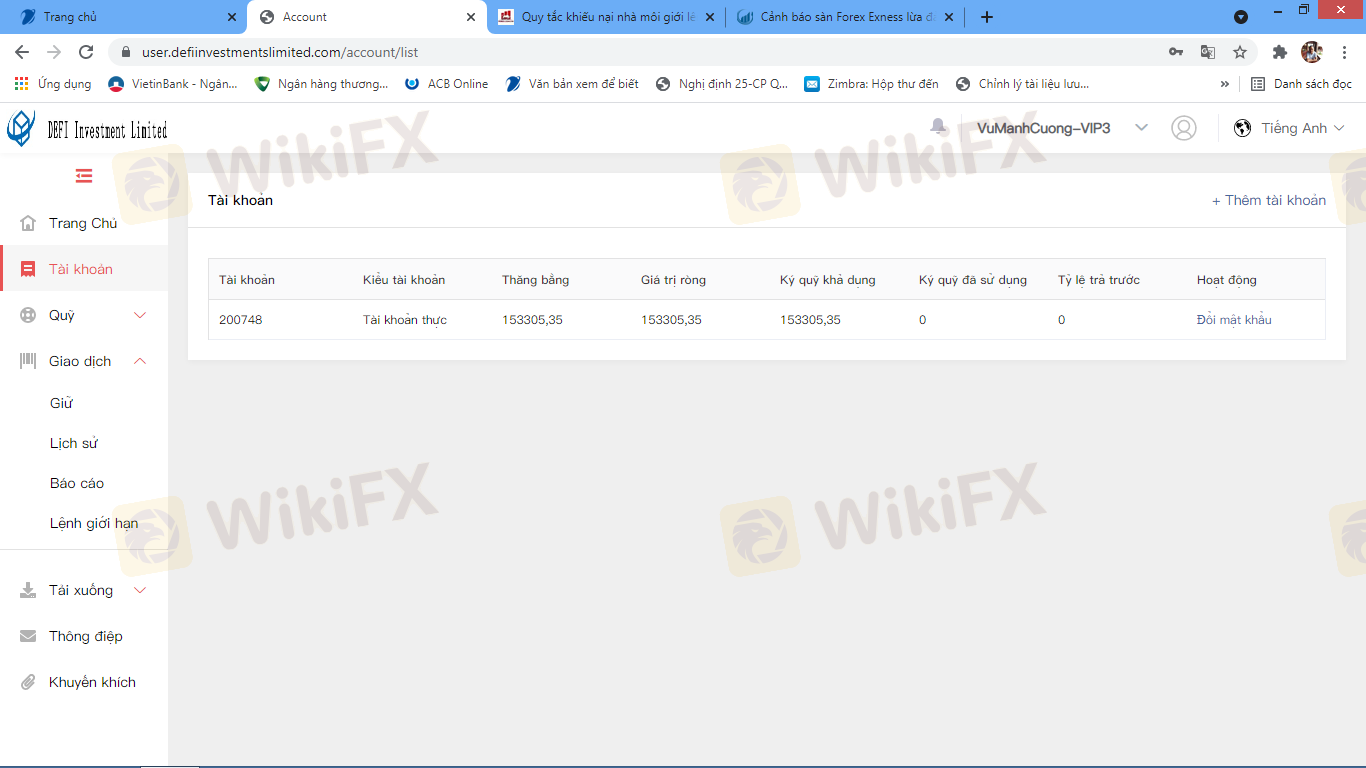Expand the Quỹ menu chevron

(140, 315)
